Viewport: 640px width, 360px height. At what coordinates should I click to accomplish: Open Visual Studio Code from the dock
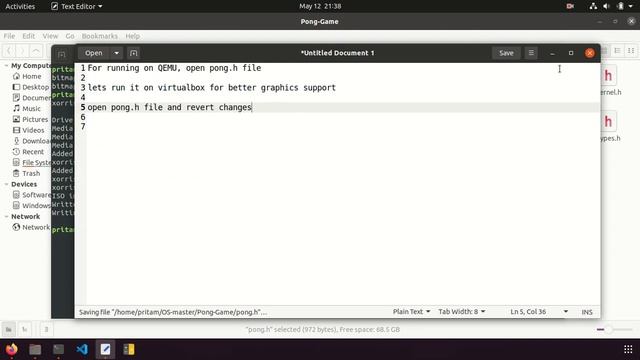pos(82,349)
